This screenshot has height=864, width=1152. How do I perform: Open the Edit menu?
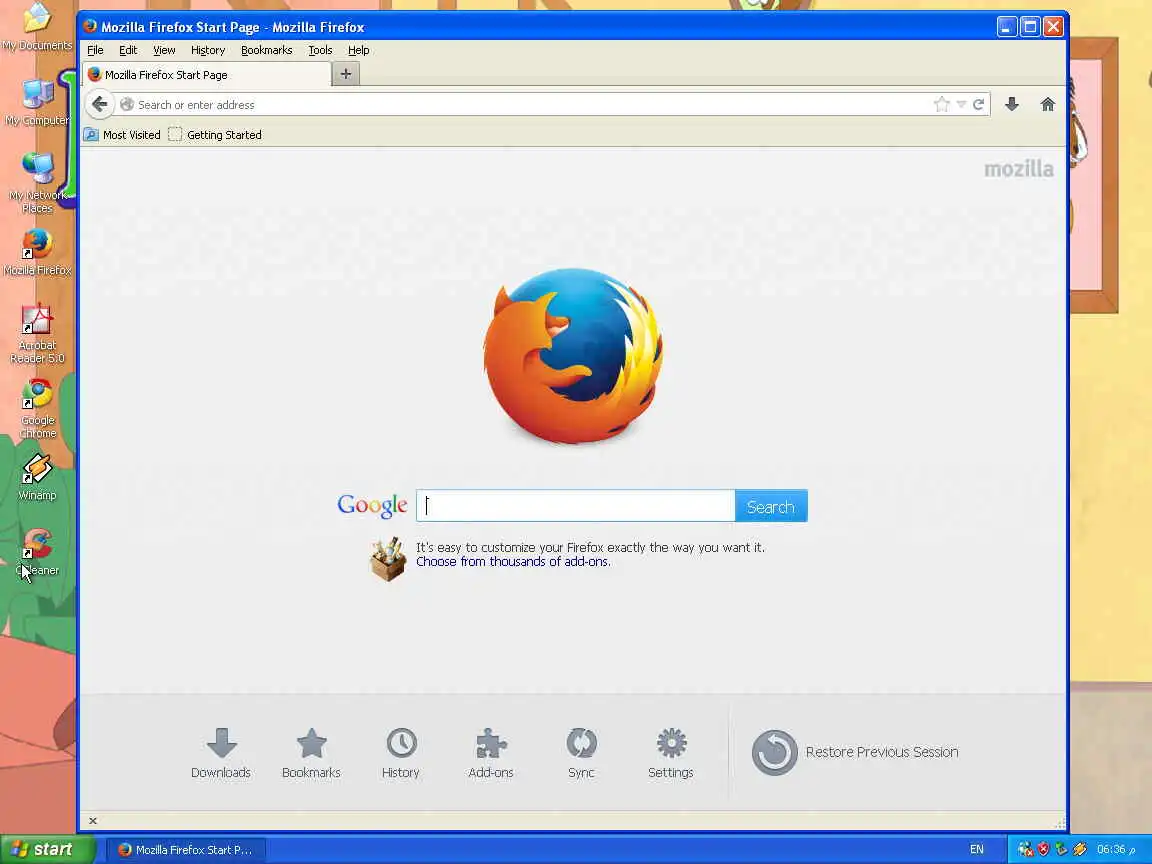point(128,50)
